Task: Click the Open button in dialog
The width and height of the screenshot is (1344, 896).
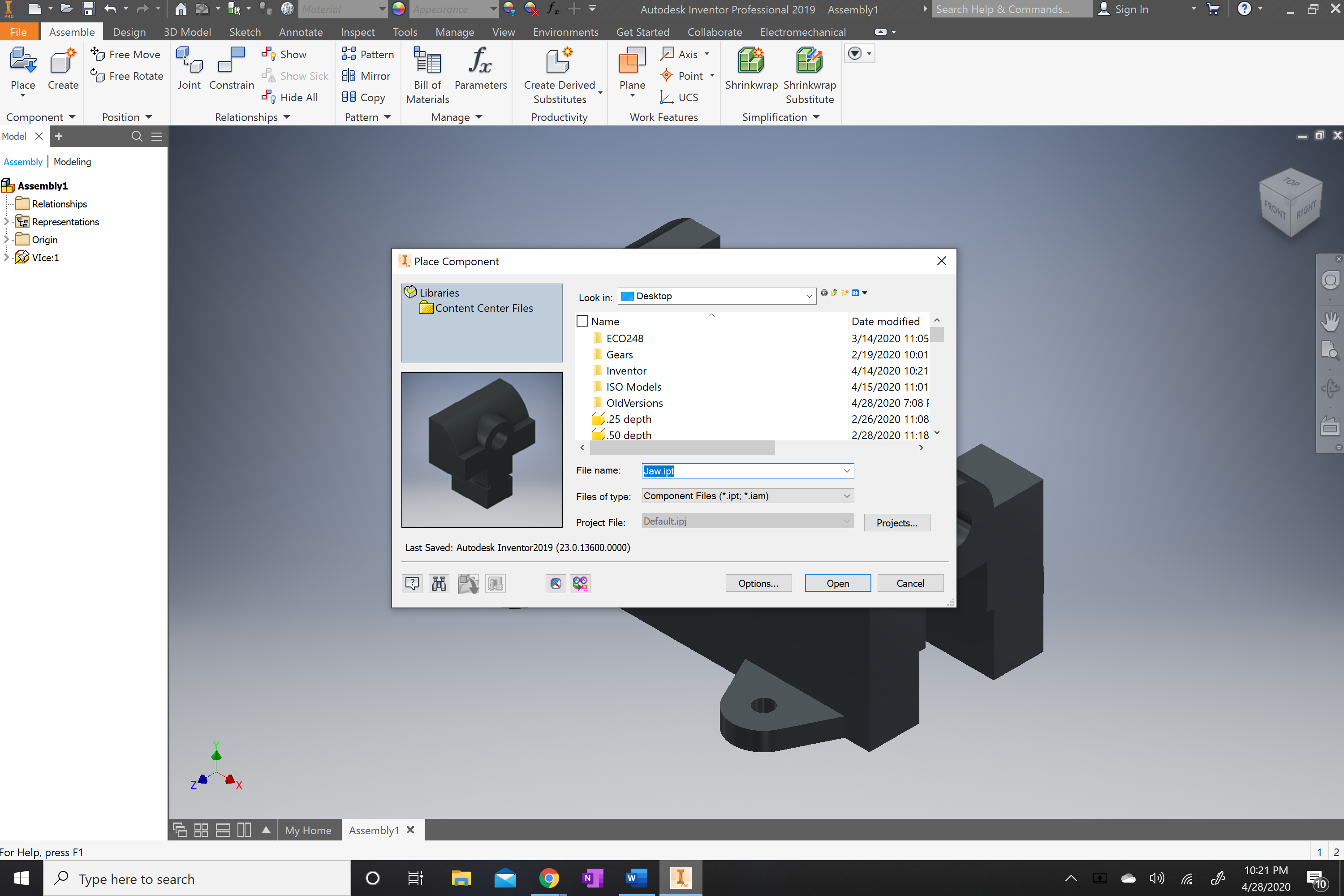Action: point(838,583)
